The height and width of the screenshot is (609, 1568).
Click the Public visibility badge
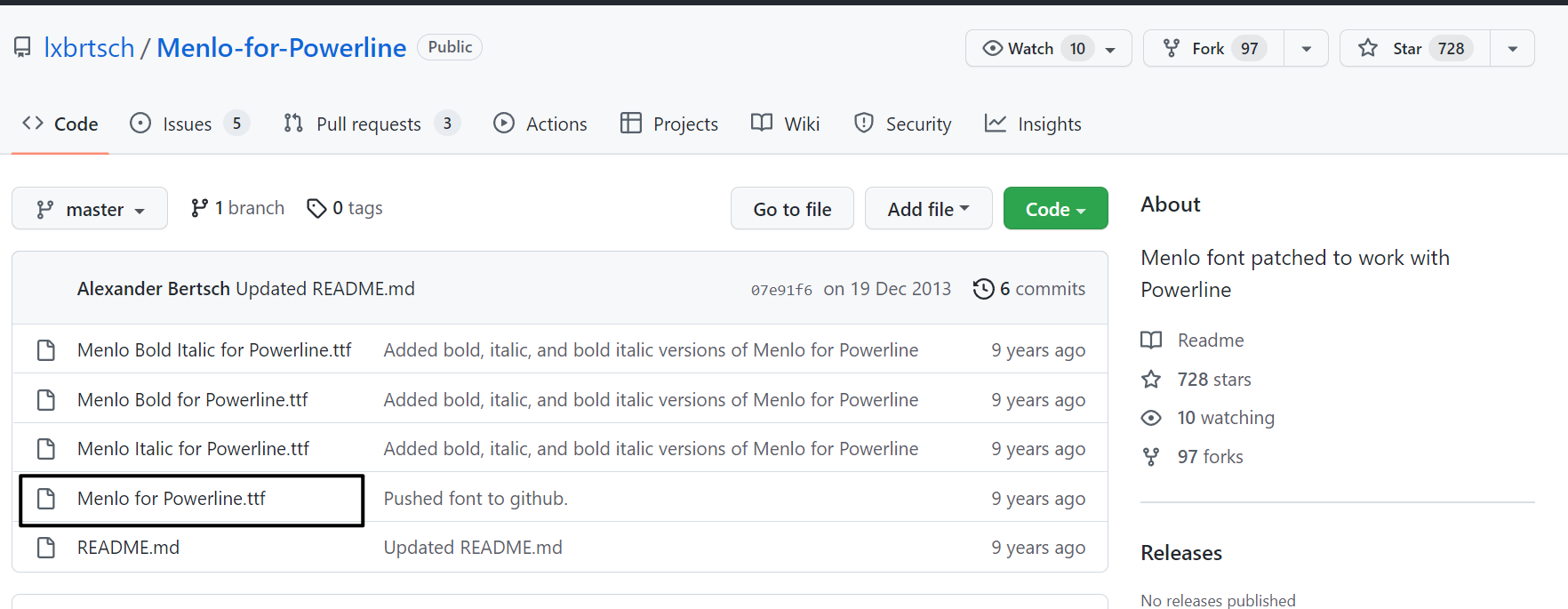(x=450, y=47)
